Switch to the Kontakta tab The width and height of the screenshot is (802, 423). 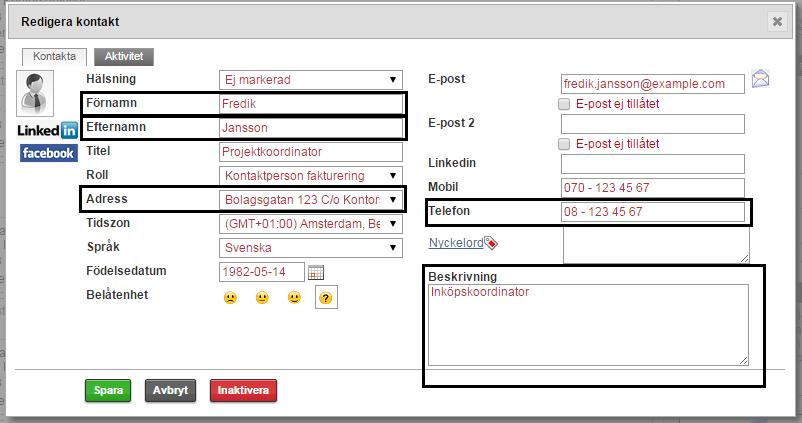point(54,56)
